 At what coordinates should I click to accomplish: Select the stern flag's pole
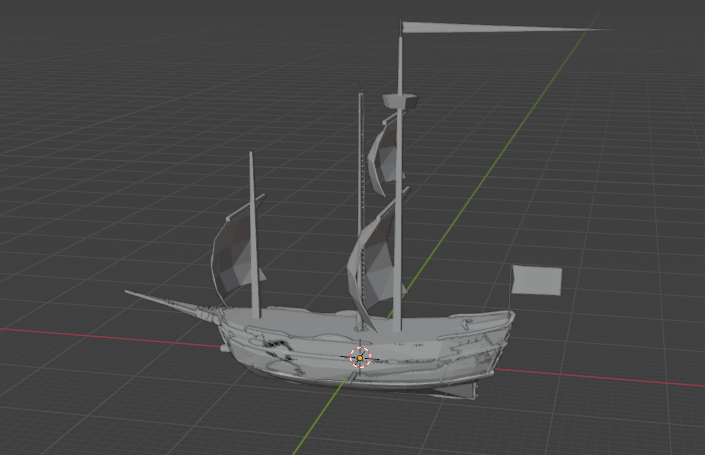[513, 302]
